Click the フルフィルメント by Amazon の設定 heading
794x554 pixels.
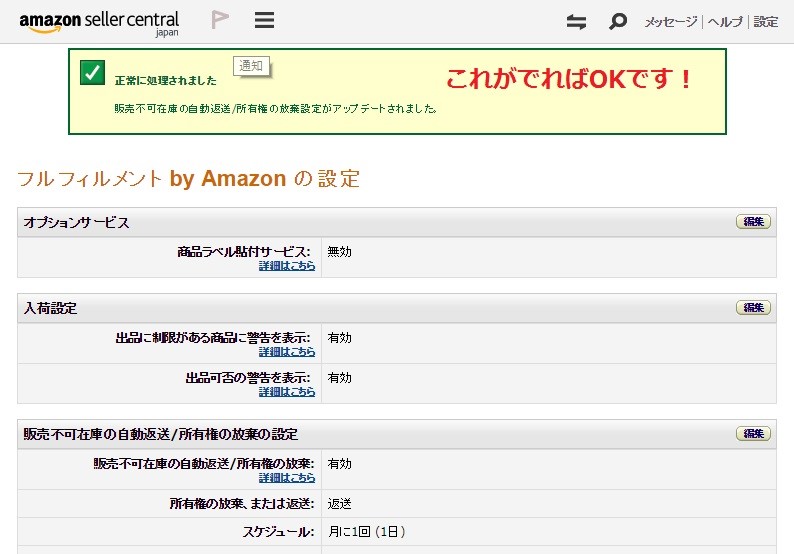tap(188, 179)
